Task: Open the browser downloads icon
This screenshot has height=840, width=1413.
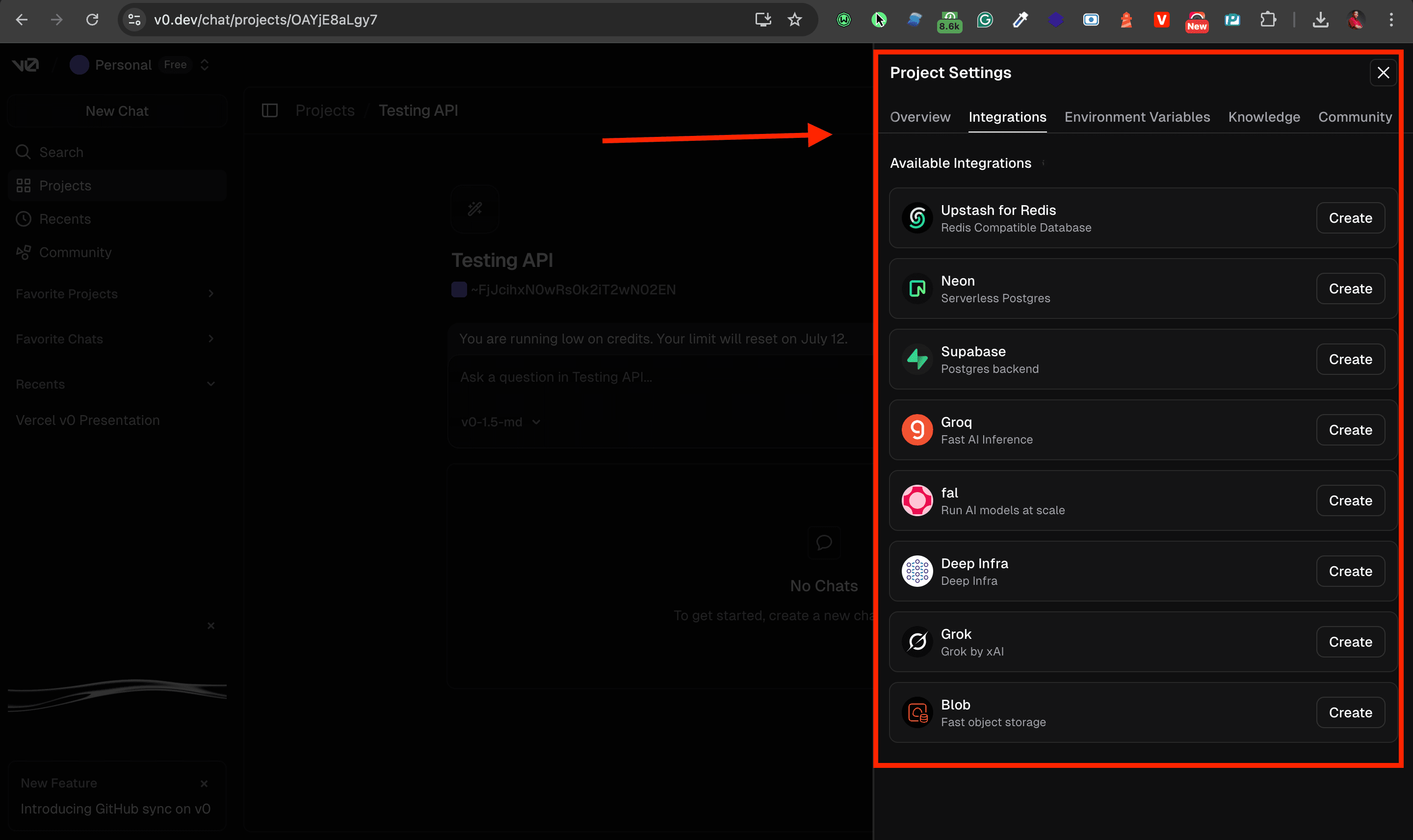Action: [x=1320, y=20]
